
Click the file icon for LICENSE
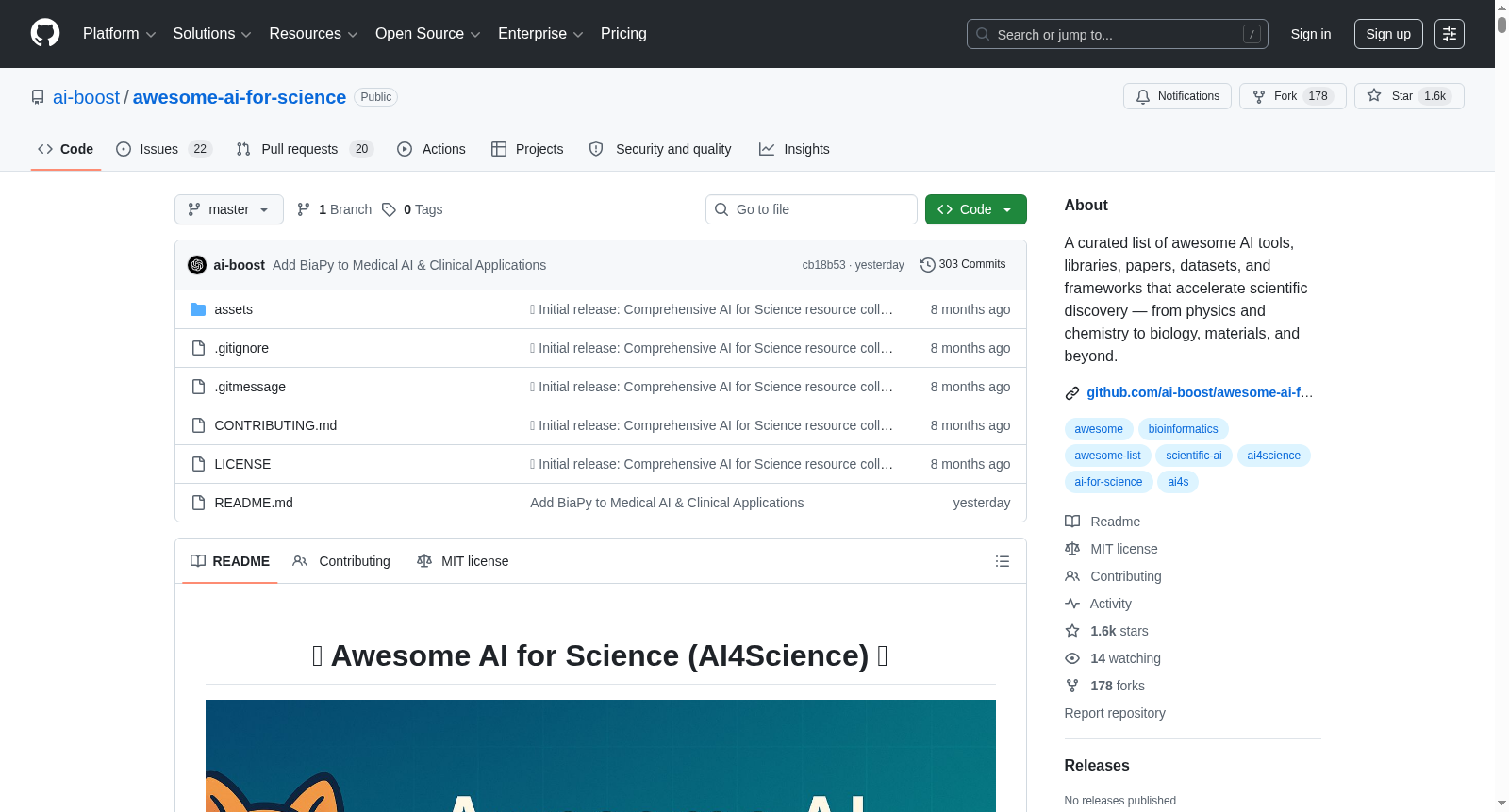(x=198, y=464)
